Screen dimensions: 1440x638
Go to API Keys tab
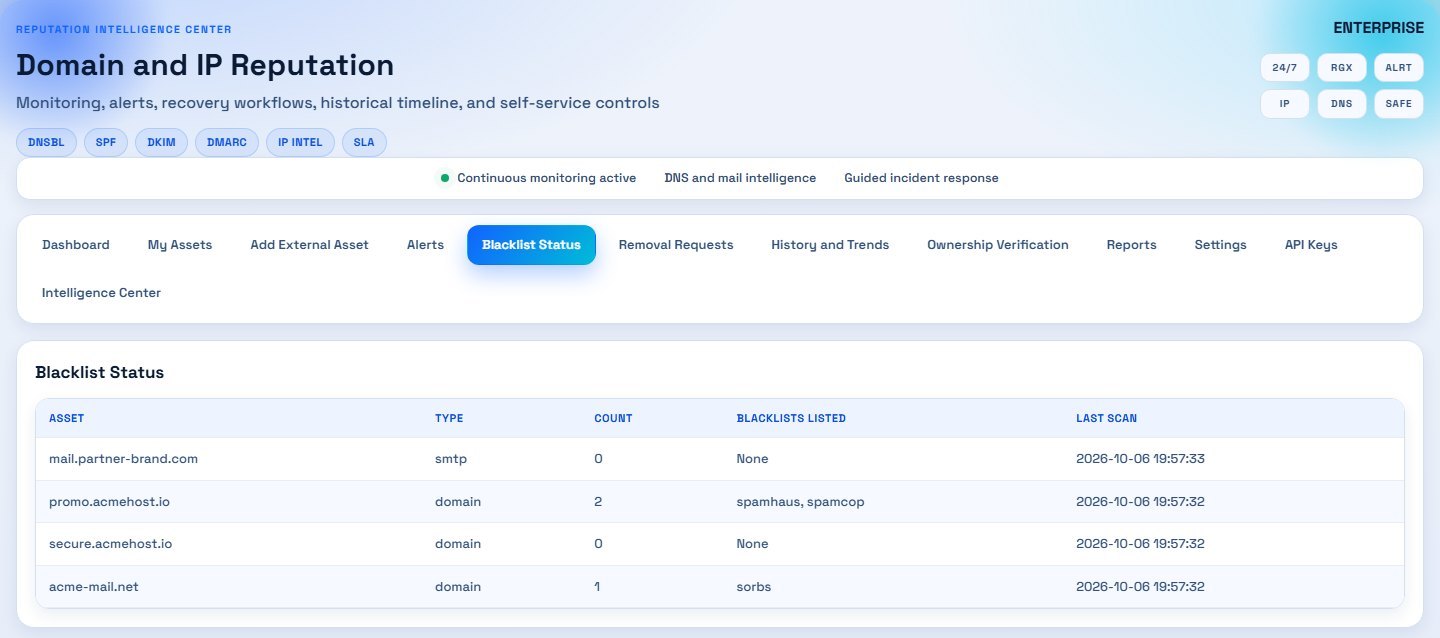[1311, 245]
